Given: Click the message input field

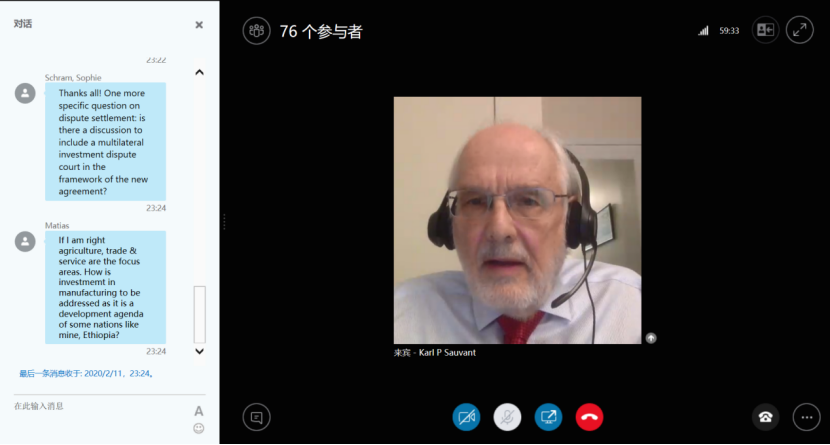Looking at the screenshot, I should [x=95, y=406].
